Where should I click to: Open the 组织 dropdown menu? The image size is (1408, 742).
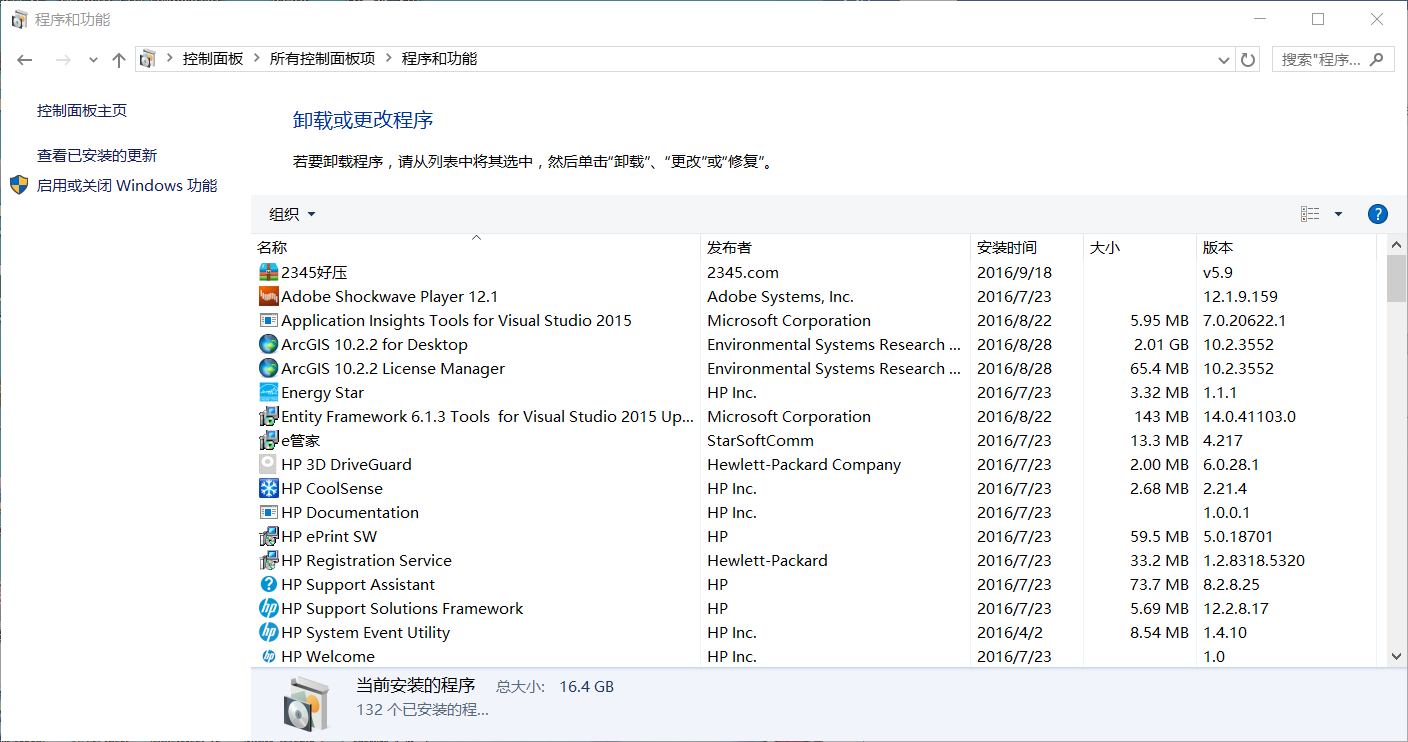[292, 214]
